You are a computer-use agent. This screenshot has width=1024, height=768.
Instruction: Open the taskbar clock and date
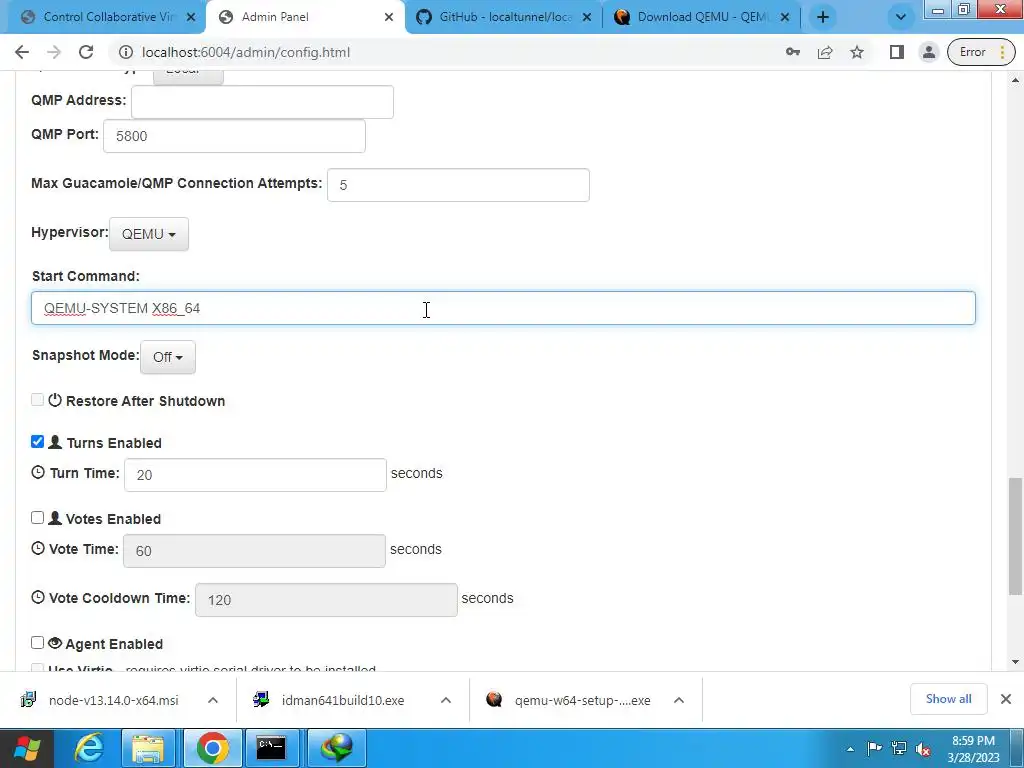tap(974, 749)
